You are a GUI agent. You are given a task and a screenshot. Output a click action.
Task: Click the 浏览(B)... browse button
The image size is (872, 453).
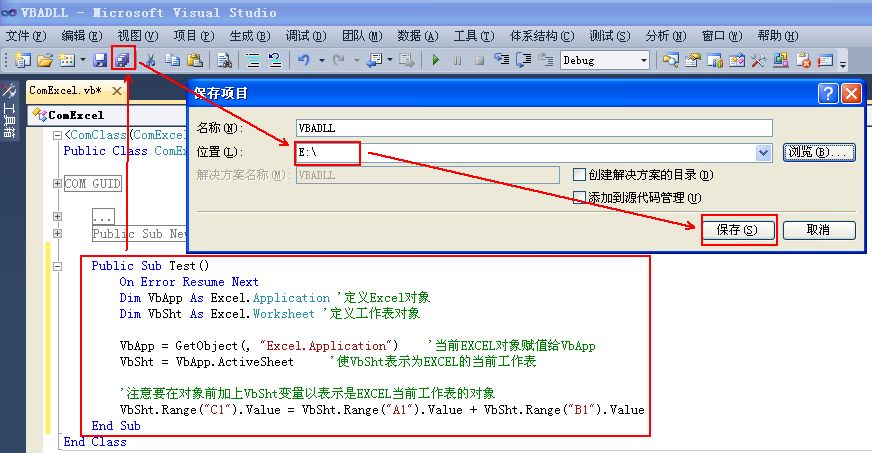(819, 152)
